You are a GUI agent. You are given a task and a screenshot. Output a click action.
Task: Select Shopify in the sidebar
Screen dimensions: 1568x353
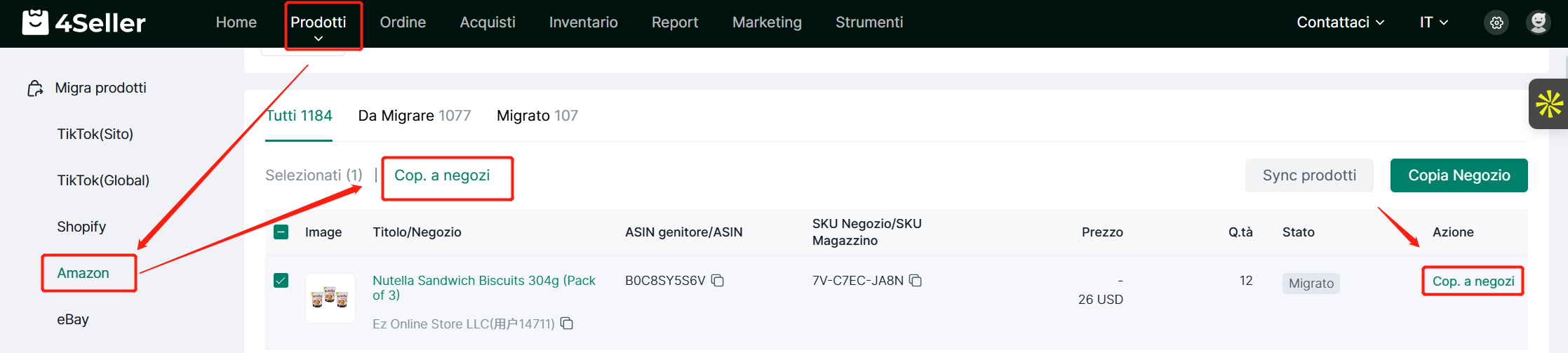[81, 227]
